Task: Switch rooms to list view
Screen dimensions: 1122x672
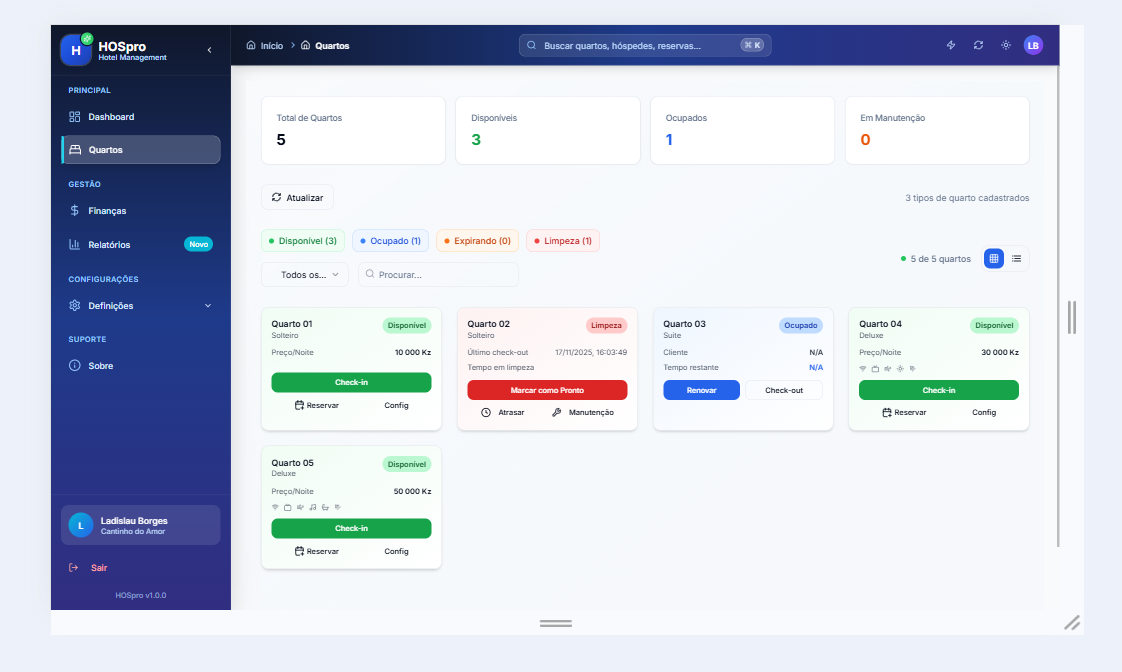Action: click(1017, 258)
